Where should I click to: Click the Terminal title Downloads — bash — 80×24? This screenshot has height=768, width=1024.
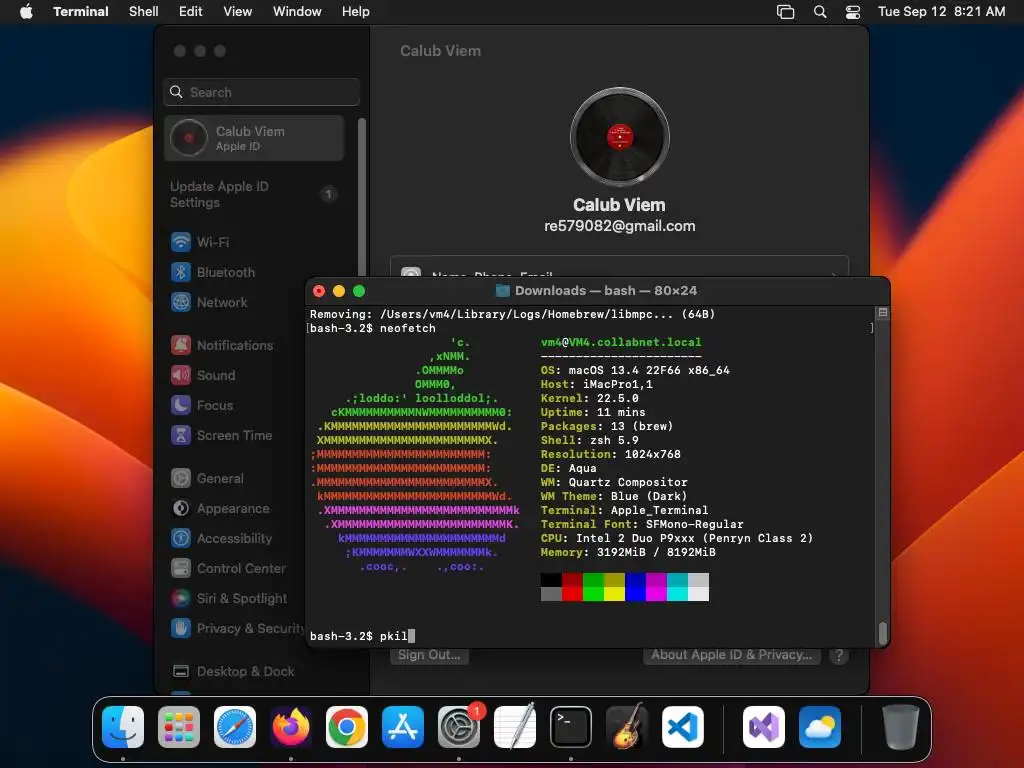[x=605, y=291]
